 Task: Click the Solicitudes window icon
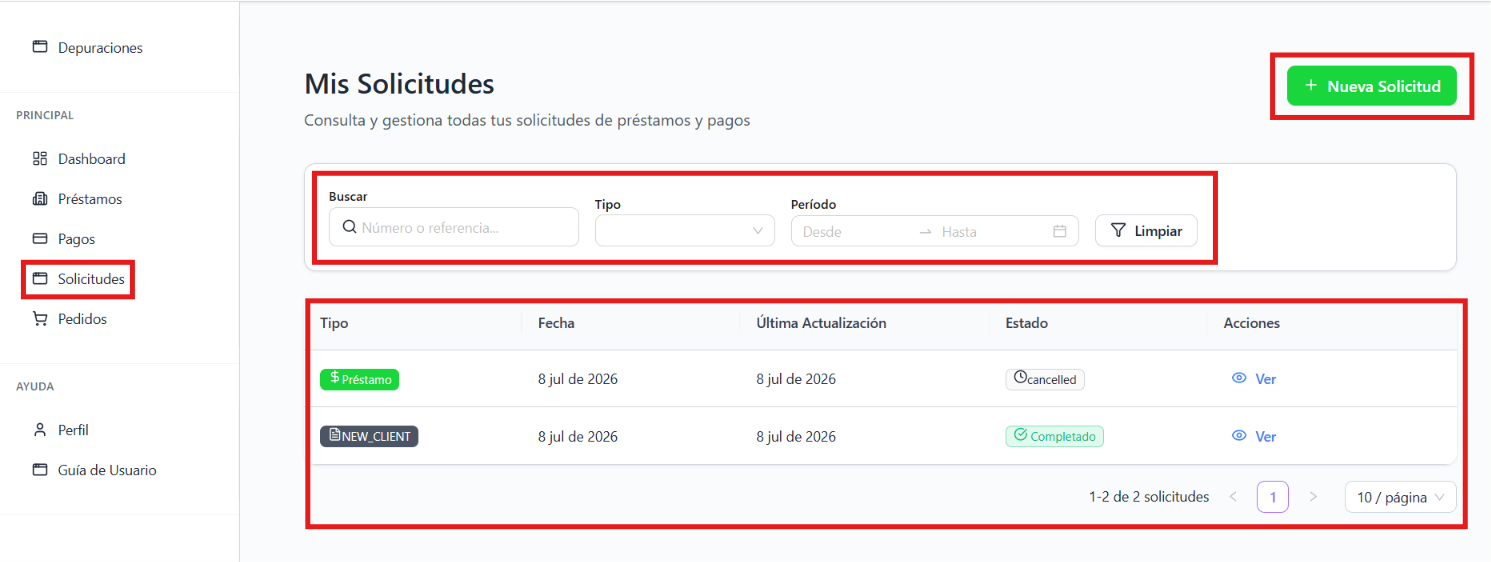(40, 279)
